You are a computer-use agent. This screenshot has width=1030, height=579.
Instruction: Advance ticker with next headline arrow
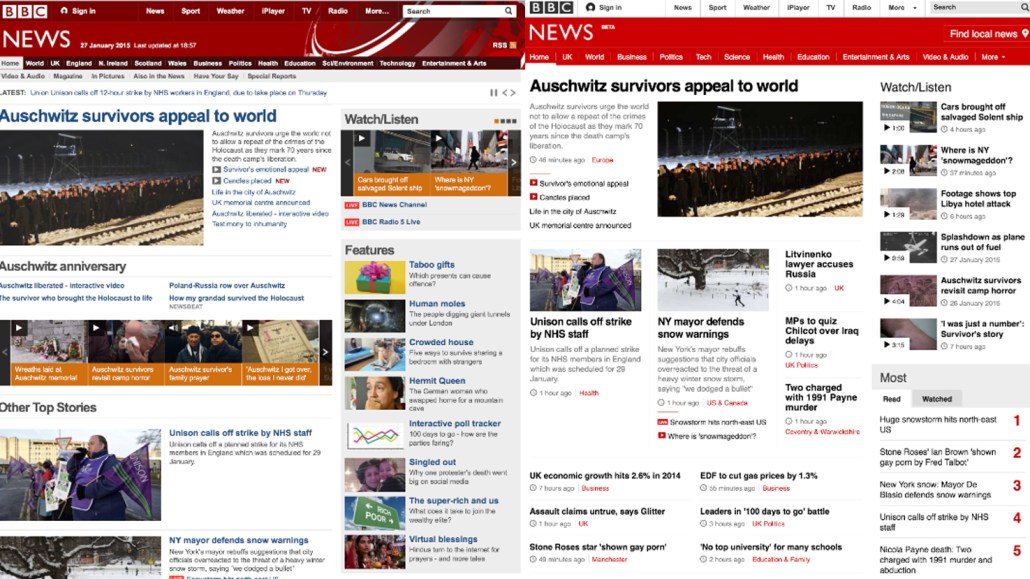click(514, 93)
